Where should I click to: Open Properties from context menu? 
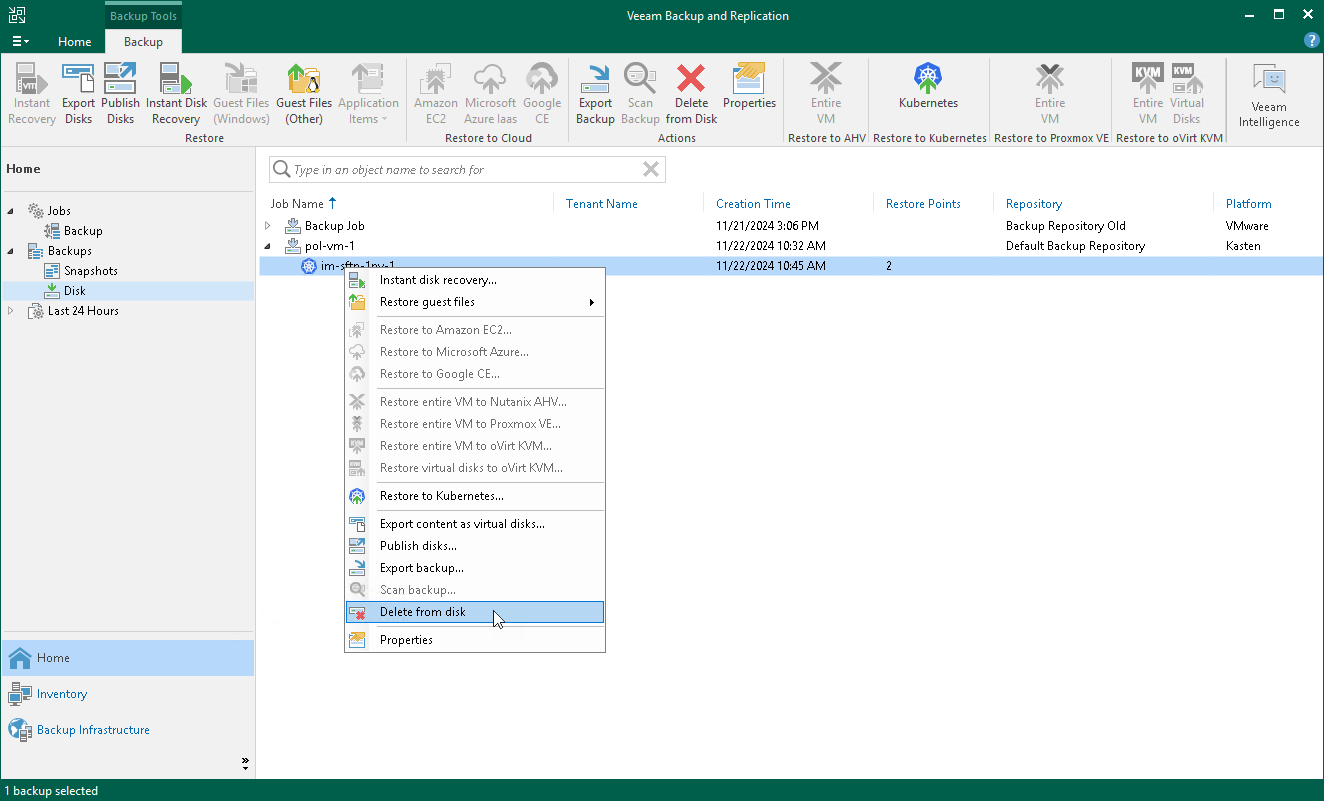(x=475, y=640)
